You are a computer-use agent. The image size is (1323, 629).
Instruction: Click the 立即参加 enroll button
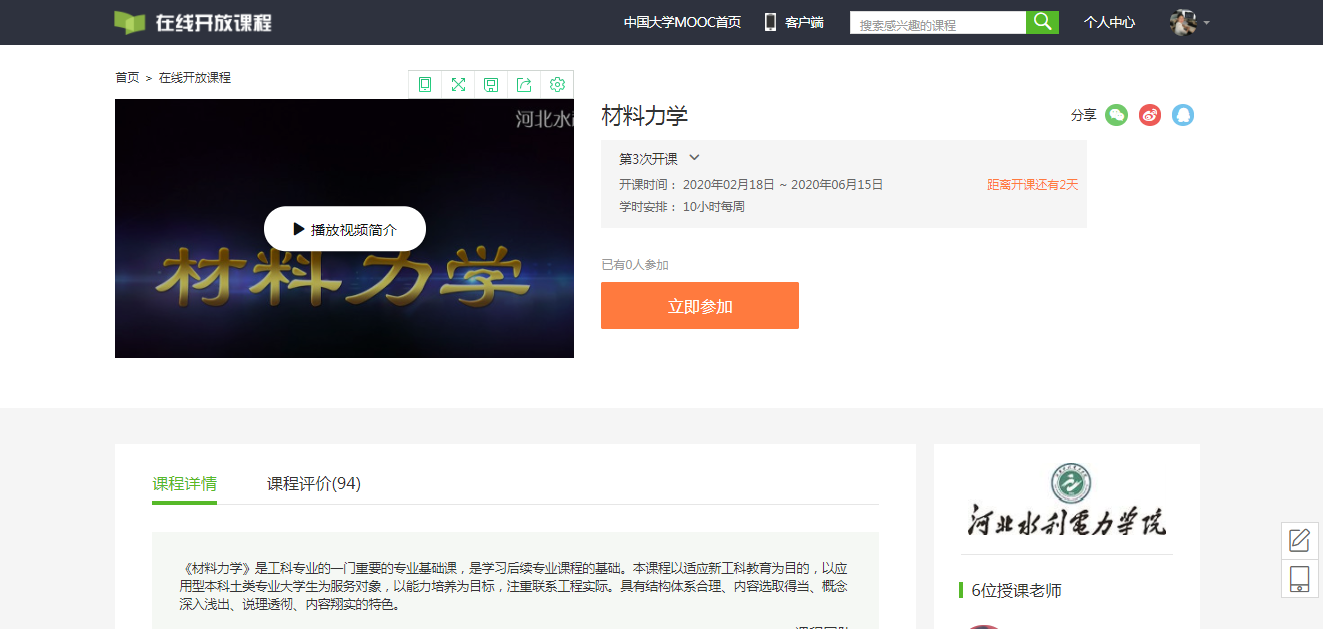pyautogui.click(x=700, y=306)
